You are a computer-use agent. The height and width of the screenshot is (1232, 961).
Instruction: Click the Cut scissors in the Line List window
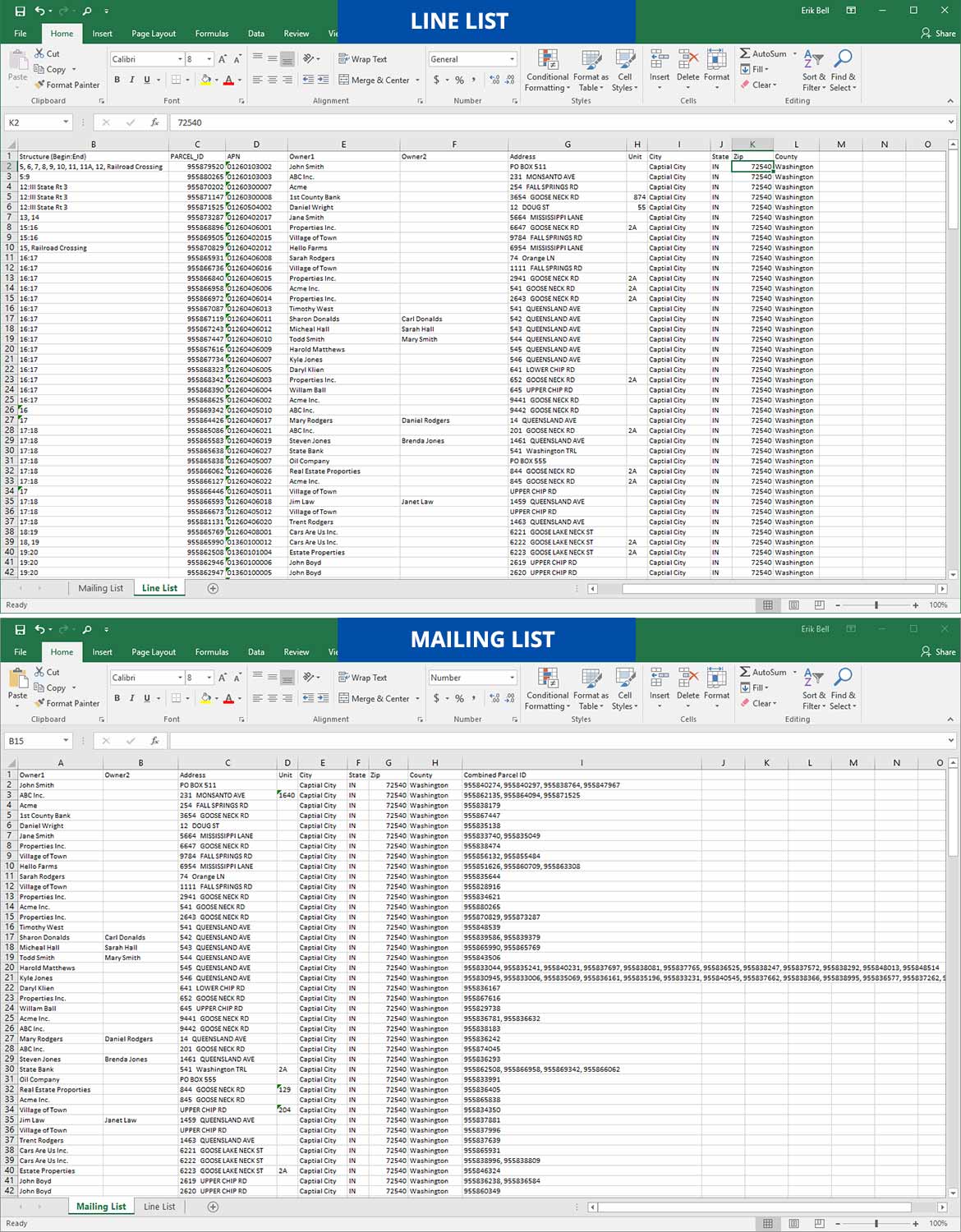(39, 53)
